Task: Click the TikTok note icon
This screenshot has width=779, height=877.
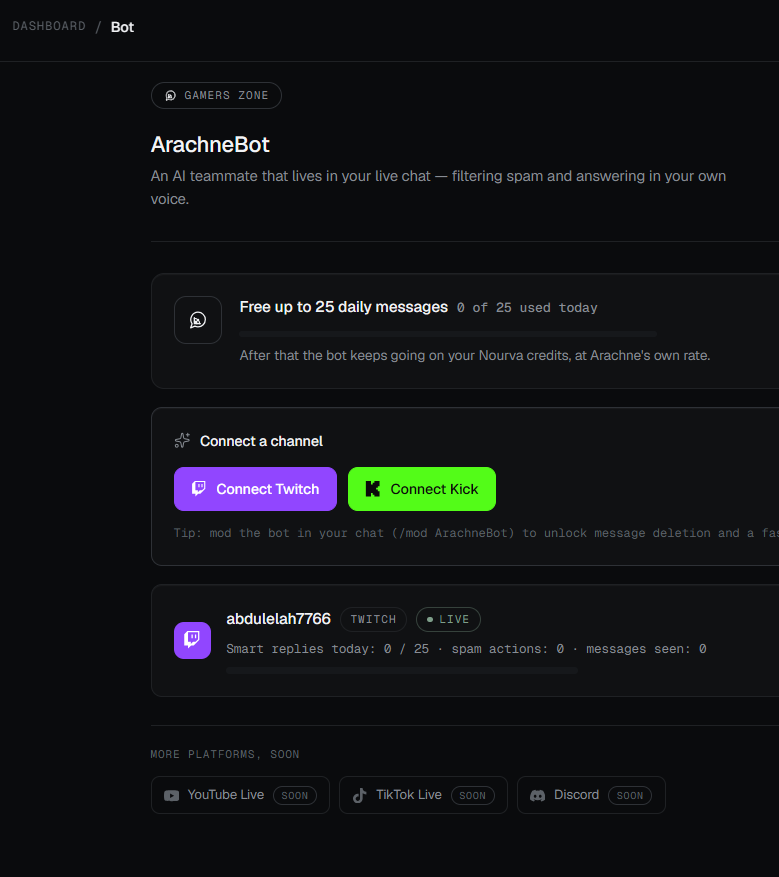Action: (x=360, y=795)
